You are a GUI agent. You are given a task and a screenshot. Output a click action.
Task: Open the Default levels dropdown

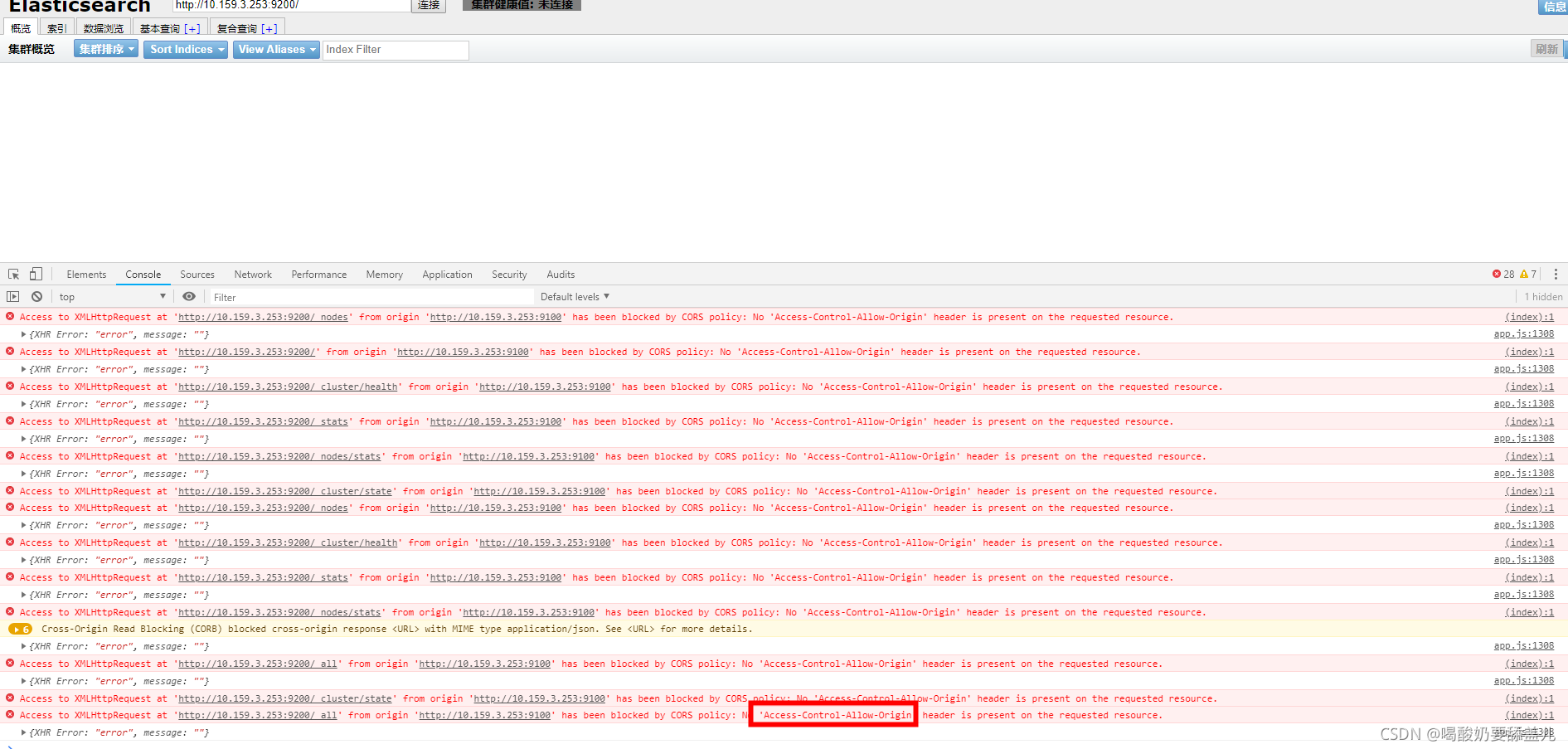click(x=575, y=297)
